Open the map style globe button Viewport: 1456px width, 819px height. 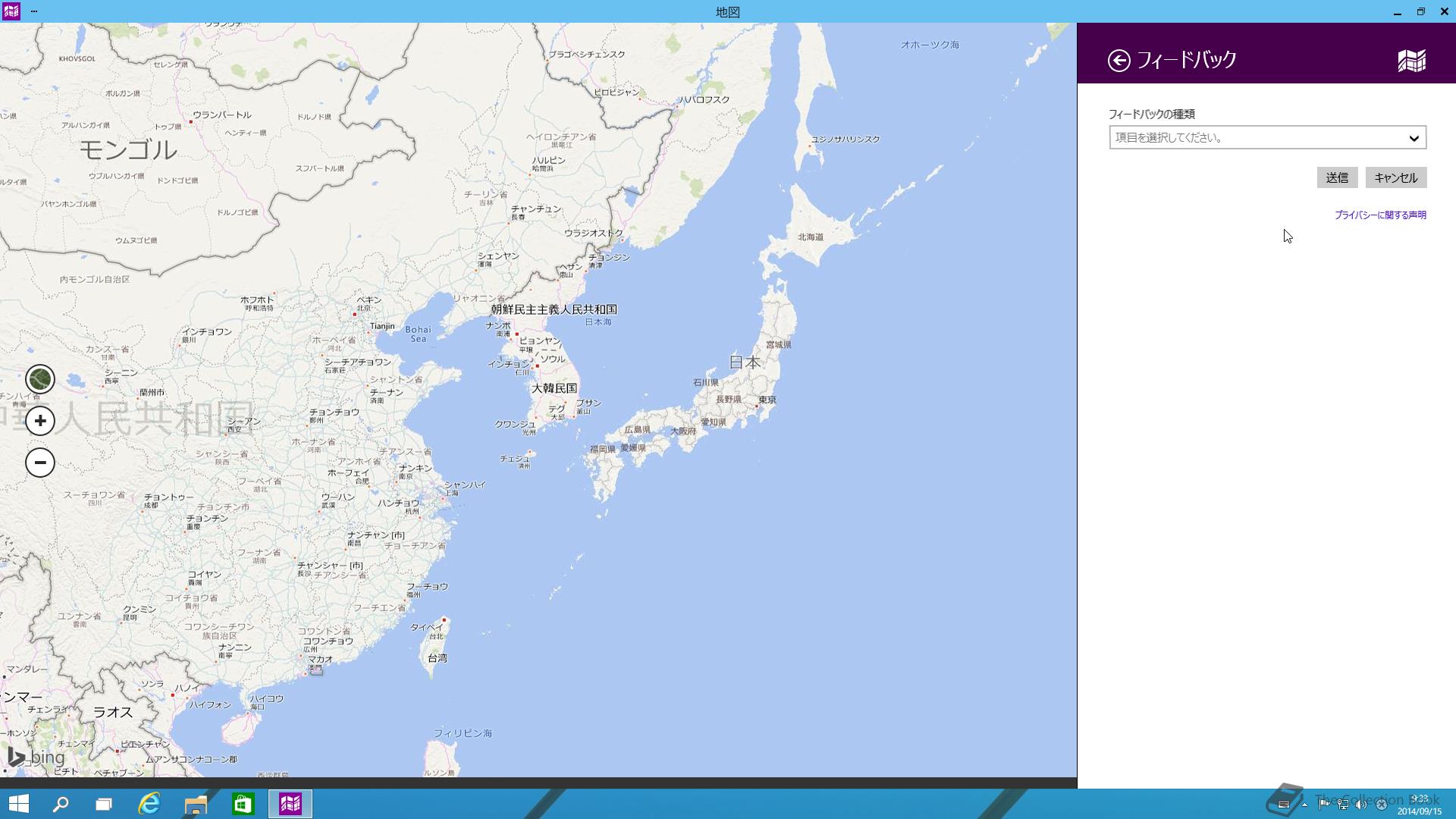point(40,379)
